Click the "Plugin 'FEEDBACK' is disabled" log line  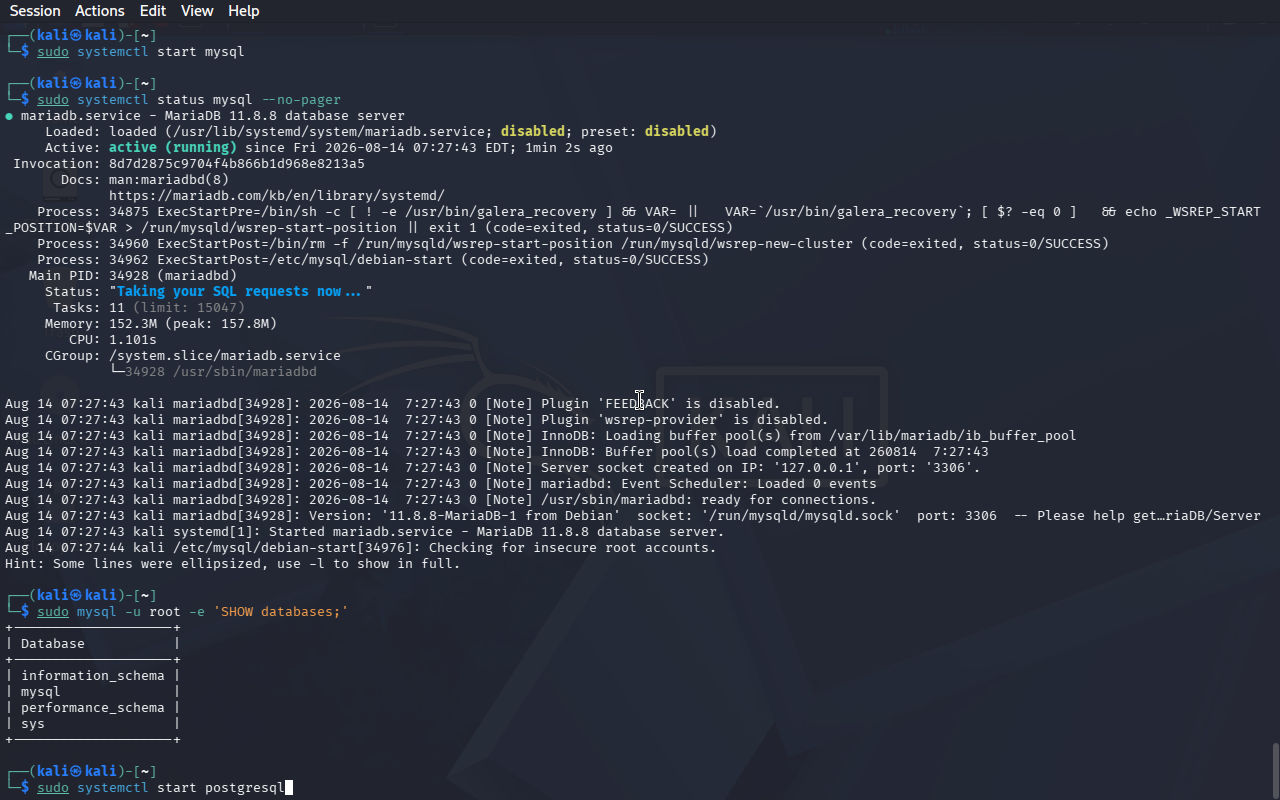pyautogui.click(x=392, y=404)
